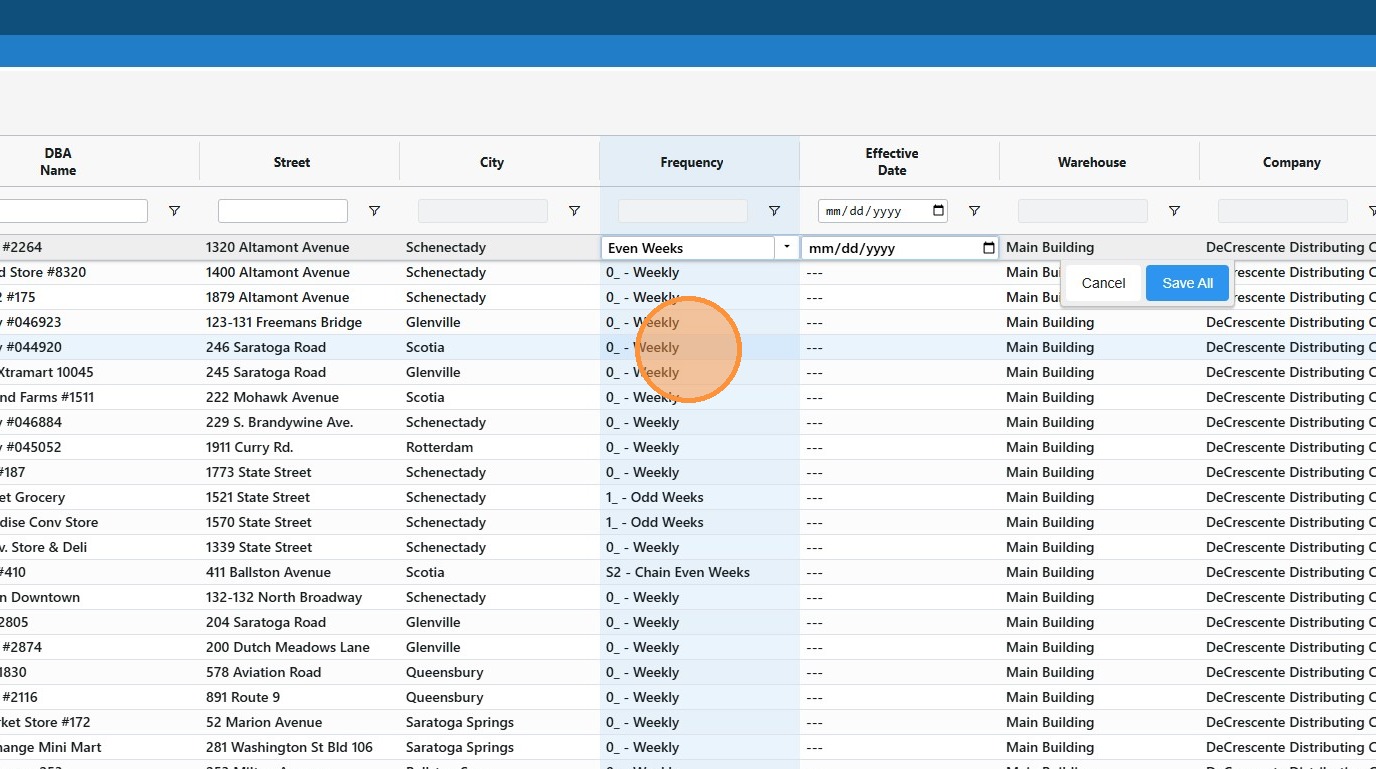This screenshot has height=769, width=1376.
Task: Open calendar picker in Effective Date filter
Action: coord(938,211)
